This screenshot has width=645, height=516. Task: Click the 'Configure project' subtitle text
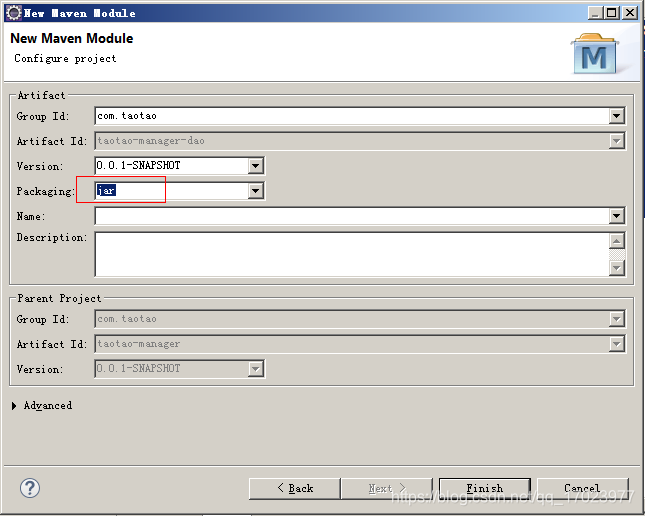(65, 58)
